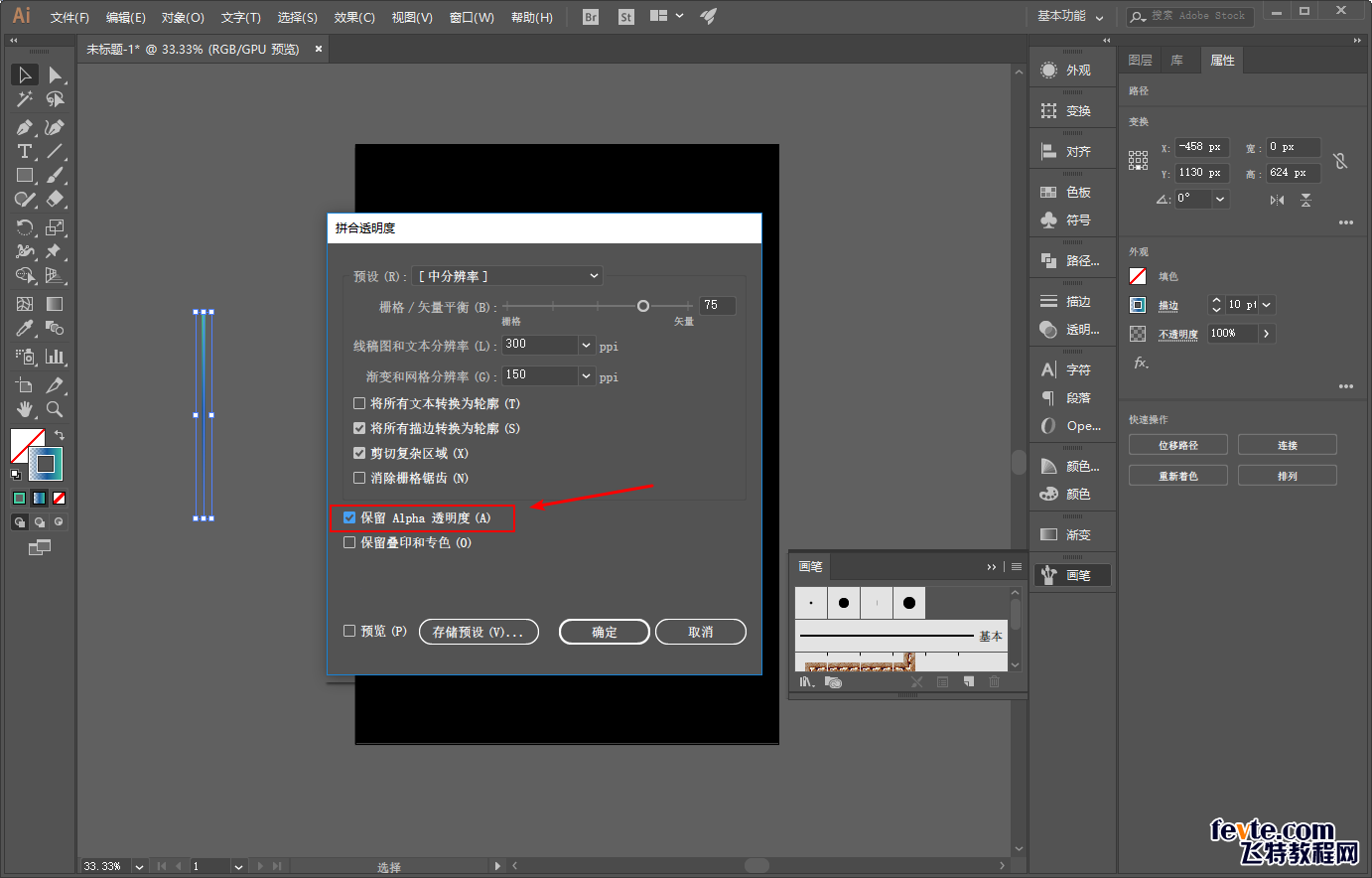The image size is (1372, 878).
Task: Open the 效果(C) menu
Action: pos(354,18)
